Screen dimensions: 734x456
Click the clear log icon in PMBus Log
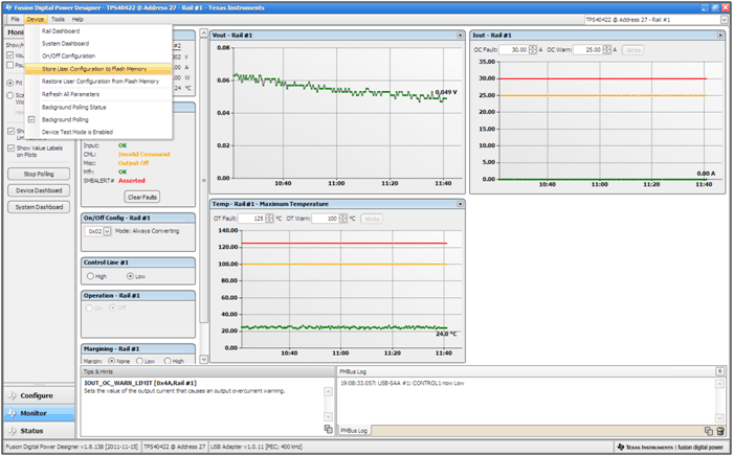tap(720, 430)
